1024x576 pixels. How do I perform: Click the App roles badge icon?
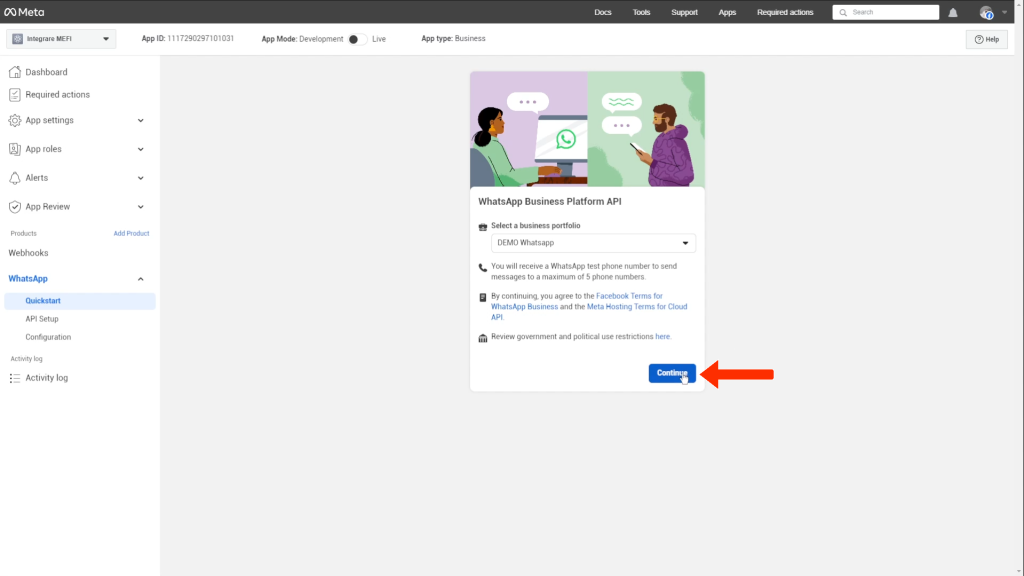click(14, 149)
